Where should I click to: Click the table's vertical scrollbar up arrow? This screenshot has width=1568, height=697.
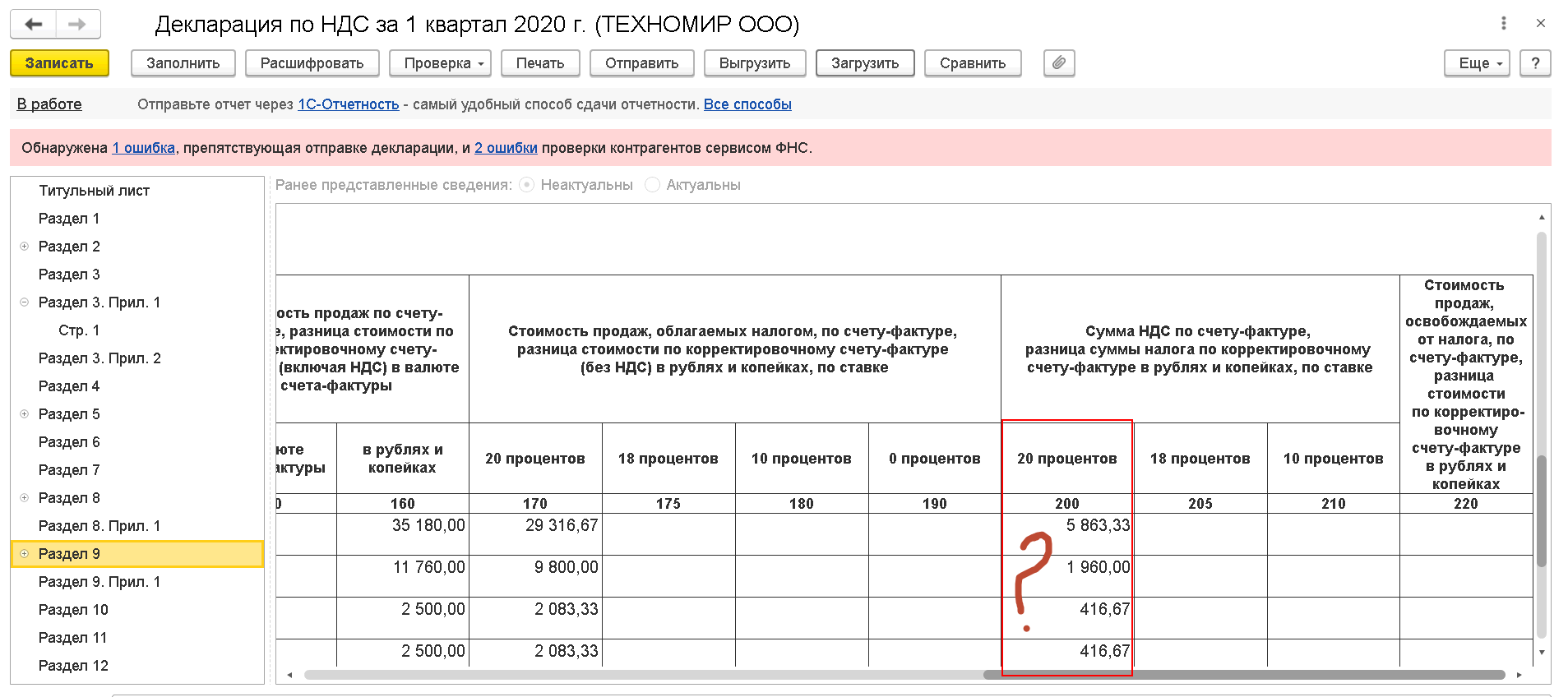[1542, 218]
